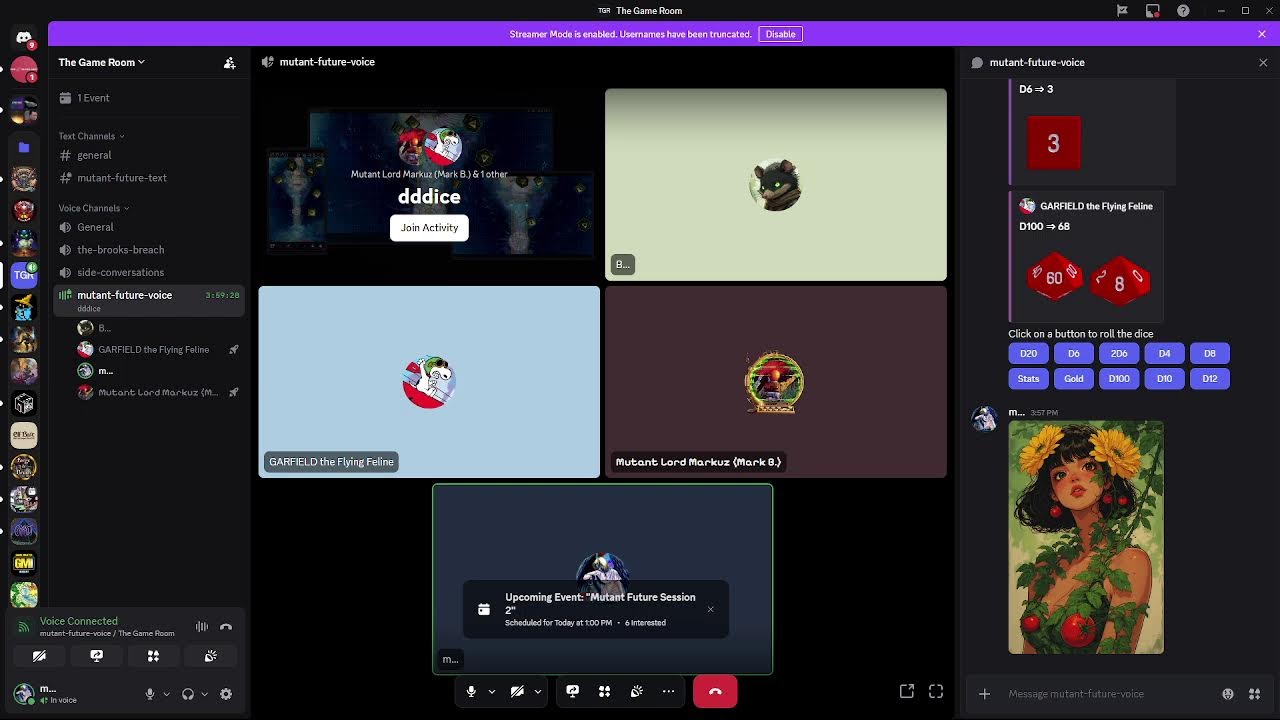Screen dimensions: 1280x720
Task: Launch an activity from call control bar
Action: [604, 691]
